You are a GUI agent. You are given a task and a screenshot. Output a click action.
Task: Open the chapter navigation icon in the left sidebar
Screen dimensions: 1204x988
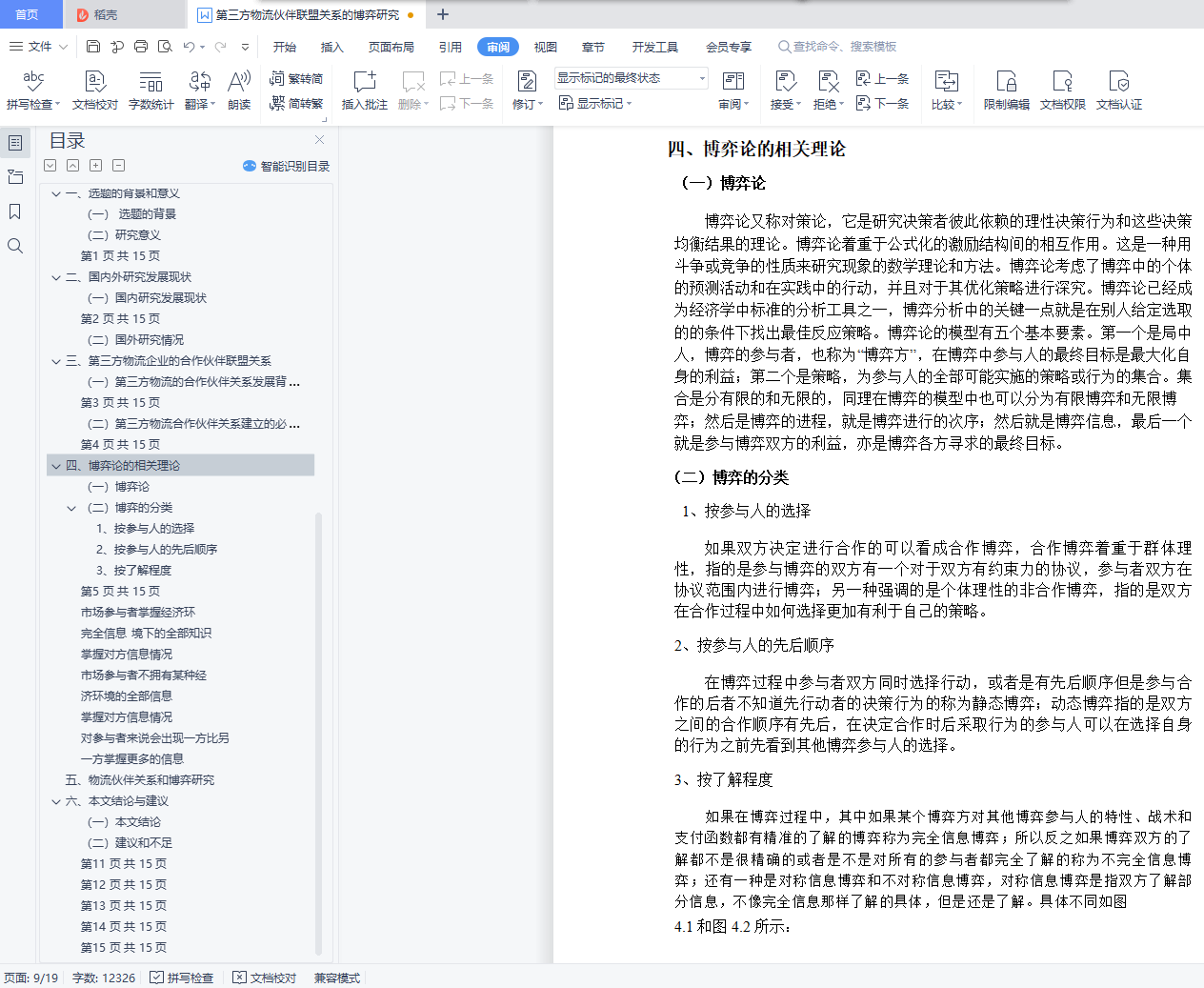[15, 177]
